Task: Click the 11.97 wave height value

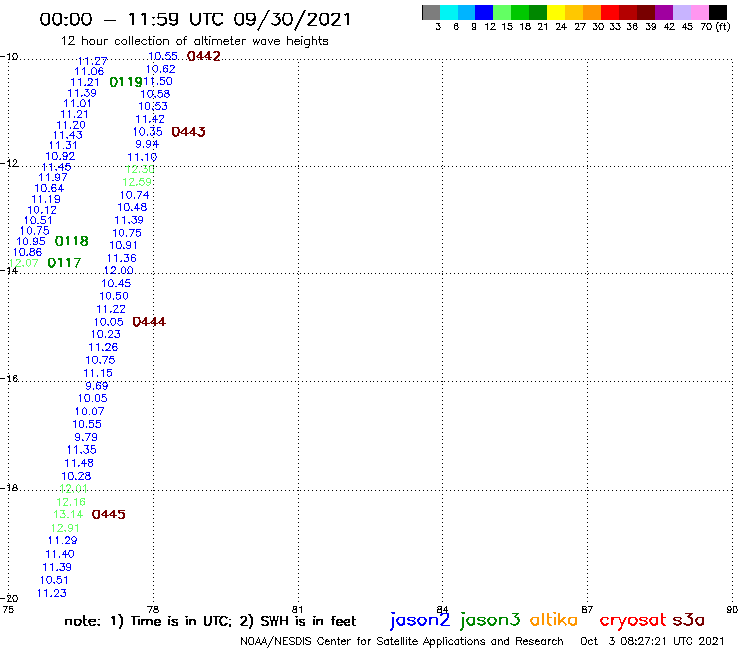Action: tap(53, 177)
